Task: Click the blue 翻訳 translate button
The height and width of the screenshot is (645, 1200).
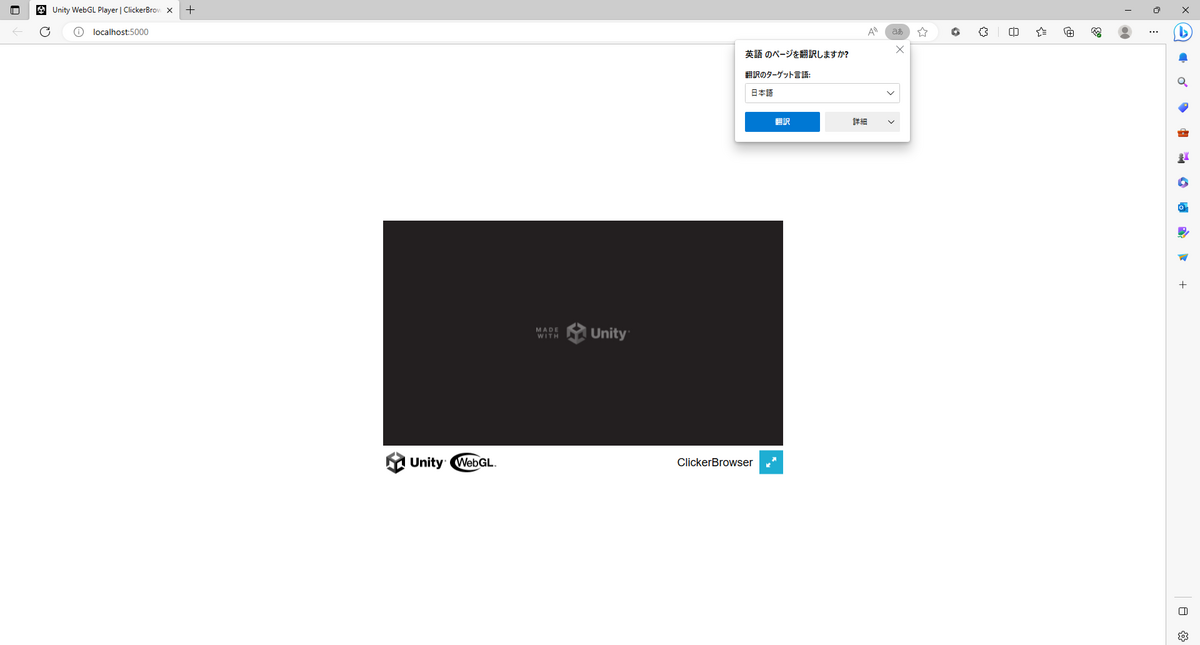Action: [782, 121]
